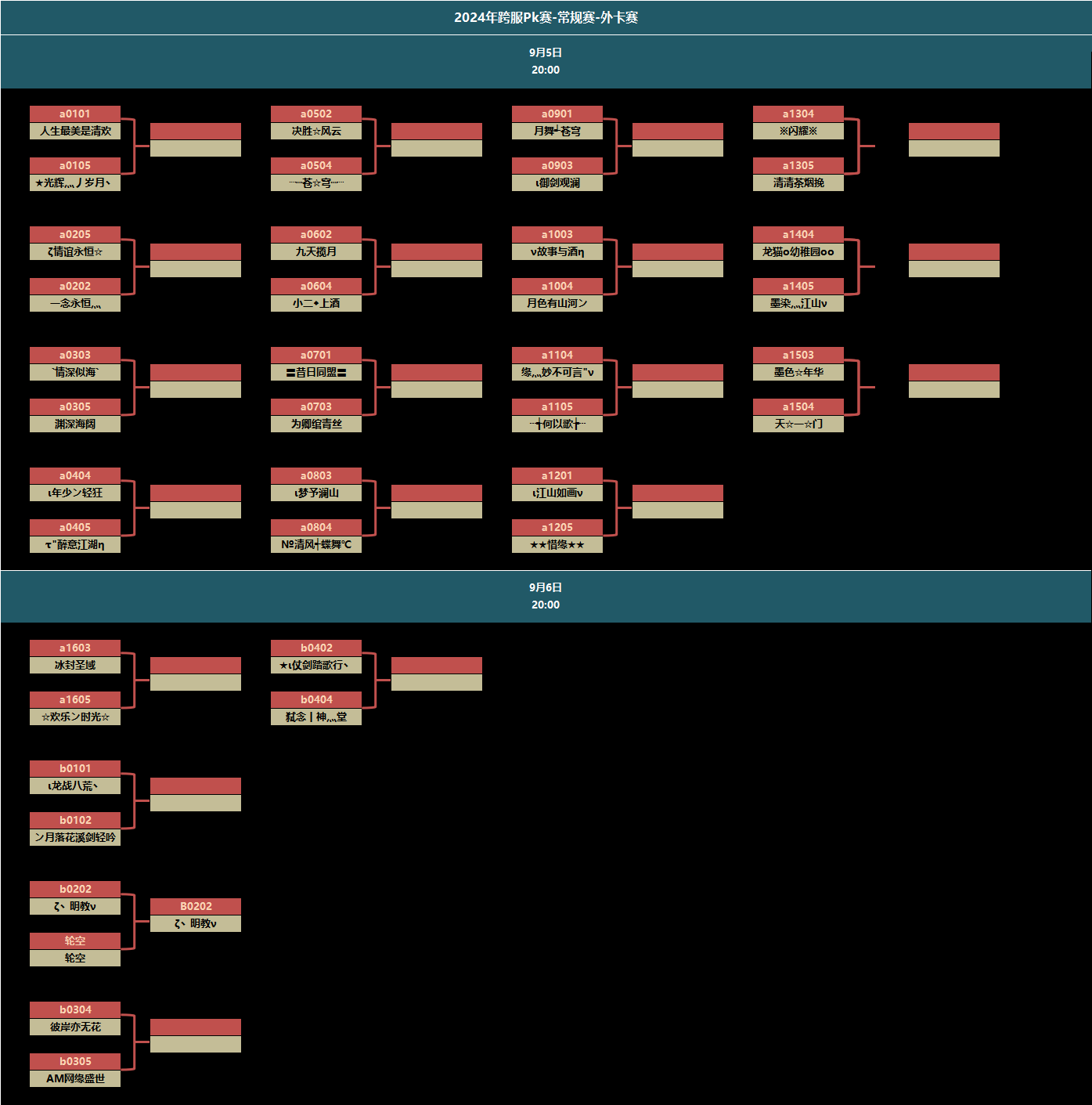Click team 清清茶烟挽
The image size is (1092, 1105).
point(798,182)
